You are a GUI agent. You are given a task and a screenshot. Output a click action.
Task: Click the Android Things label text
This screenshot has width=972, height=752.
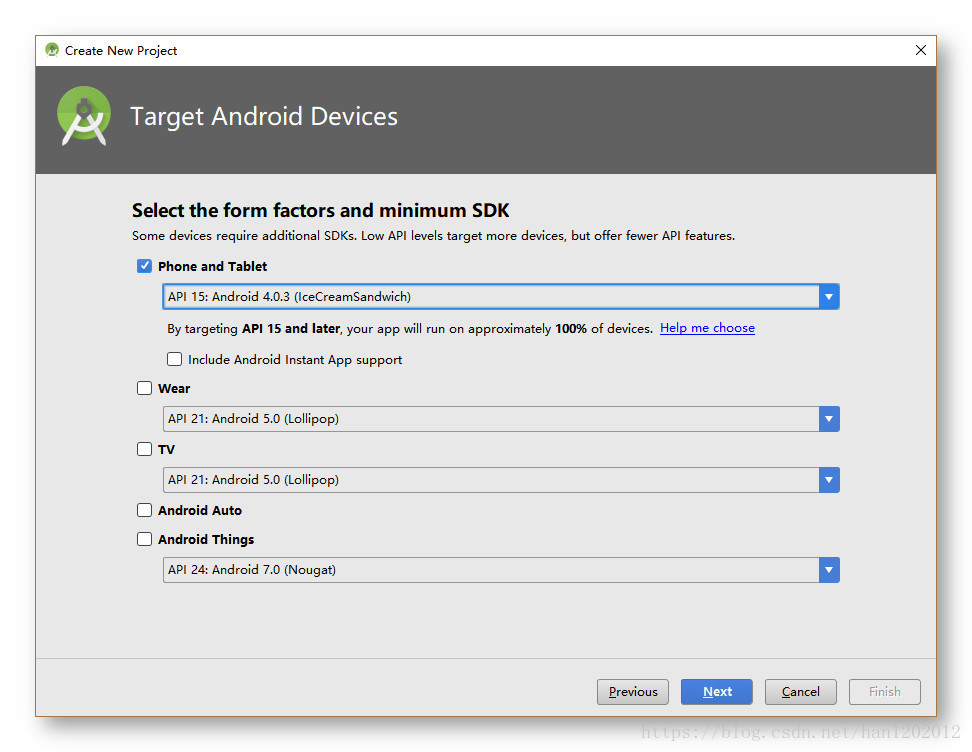tap(206, 539)
